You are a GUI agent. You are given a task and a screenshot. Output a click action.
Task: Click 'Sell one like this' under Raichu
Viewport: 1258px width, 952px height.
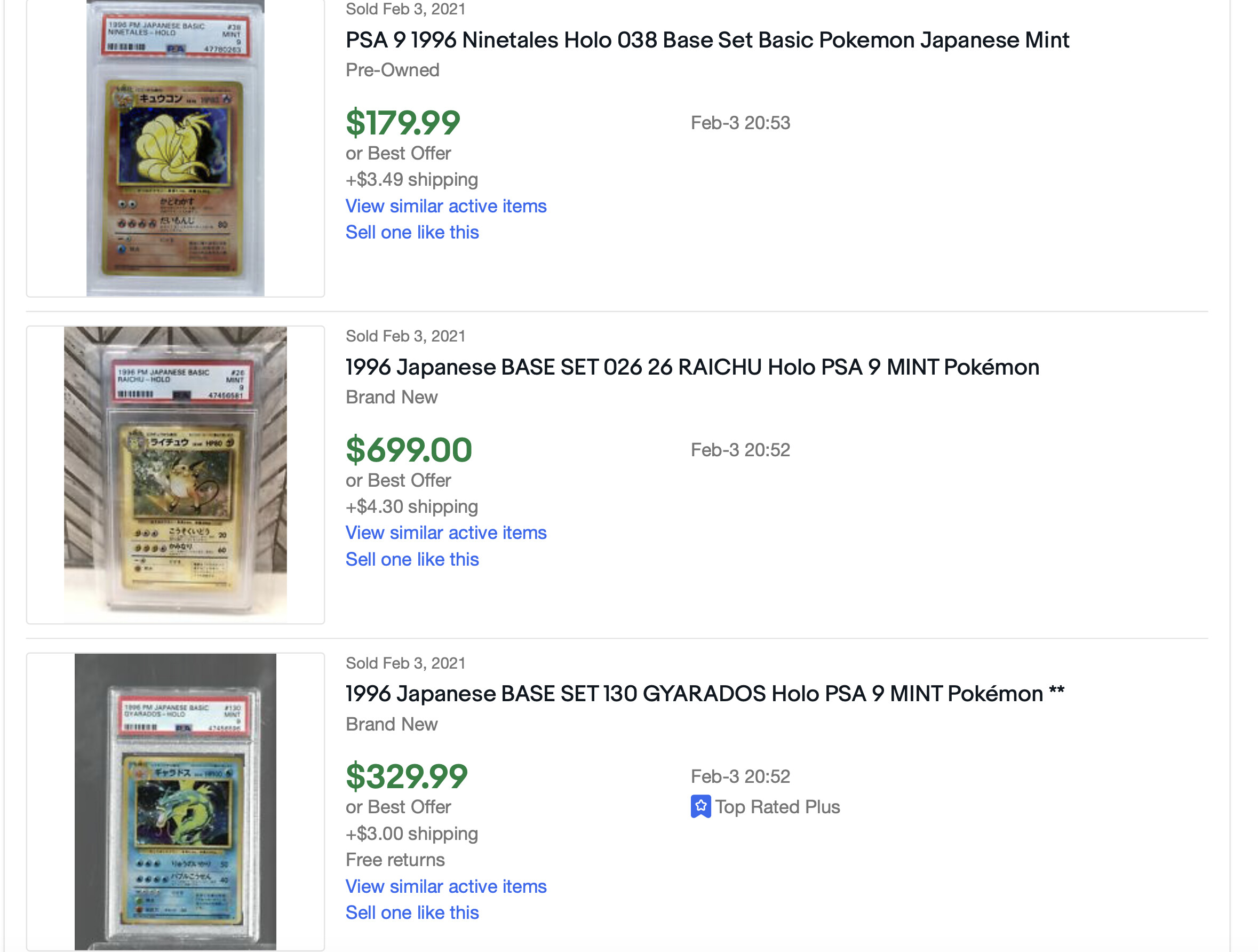point(412,559)
